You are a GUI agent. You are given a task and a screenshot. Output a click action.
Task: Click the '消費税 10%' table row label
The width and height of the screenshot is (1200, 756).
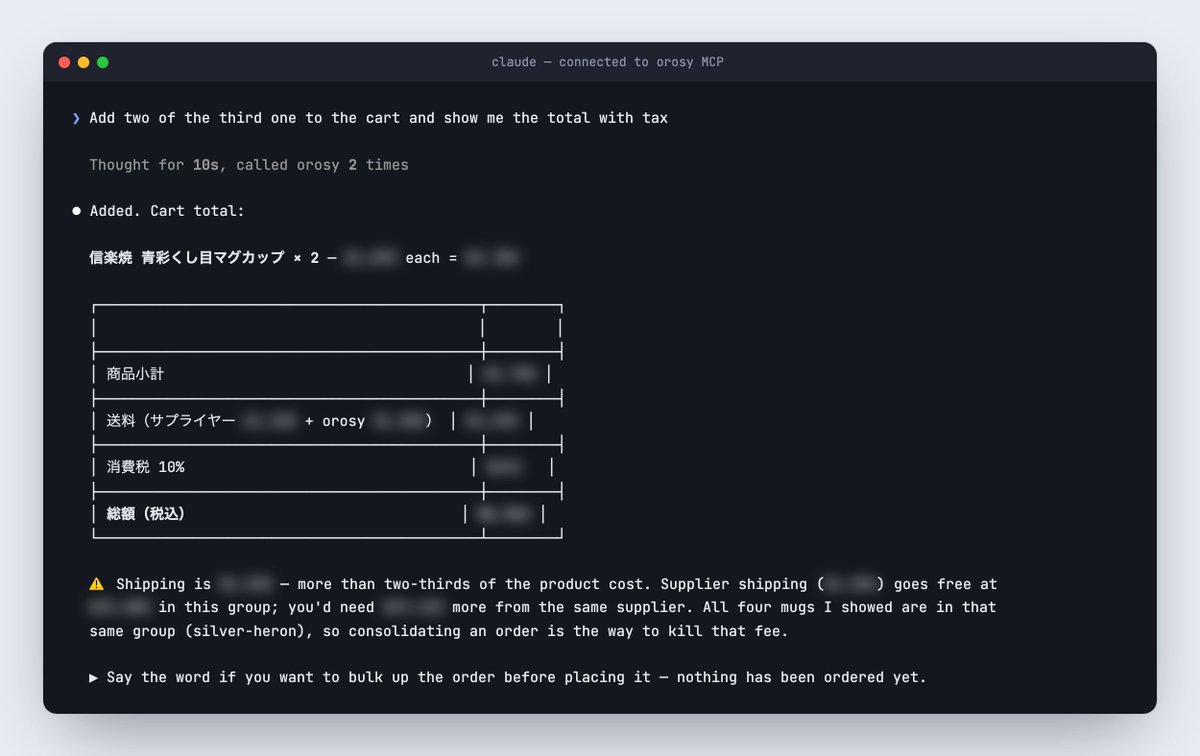[x=145, y=467]
